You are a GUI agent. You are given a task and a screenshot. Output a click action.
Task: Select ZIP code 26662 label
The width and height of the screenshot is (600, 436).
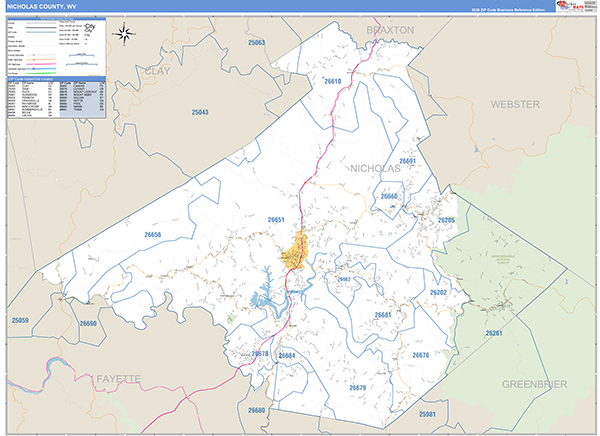coord(344,279)
